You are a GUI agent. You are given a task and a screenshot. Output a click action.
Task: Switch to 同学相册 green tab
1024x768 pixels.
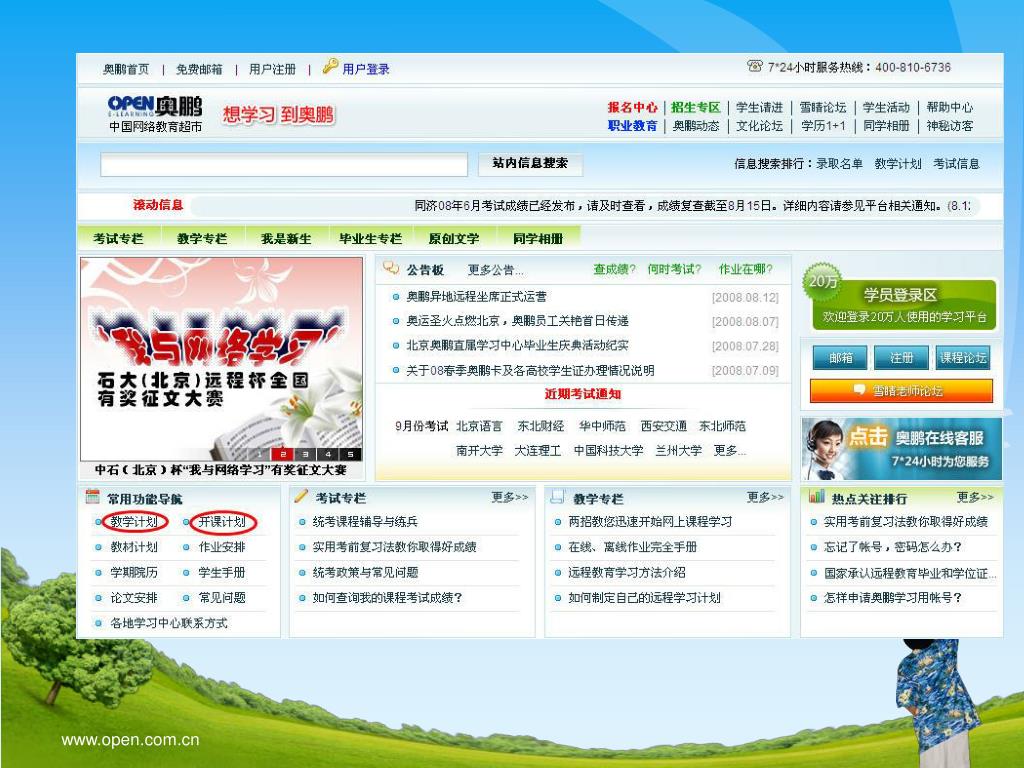tap(538, 238)
